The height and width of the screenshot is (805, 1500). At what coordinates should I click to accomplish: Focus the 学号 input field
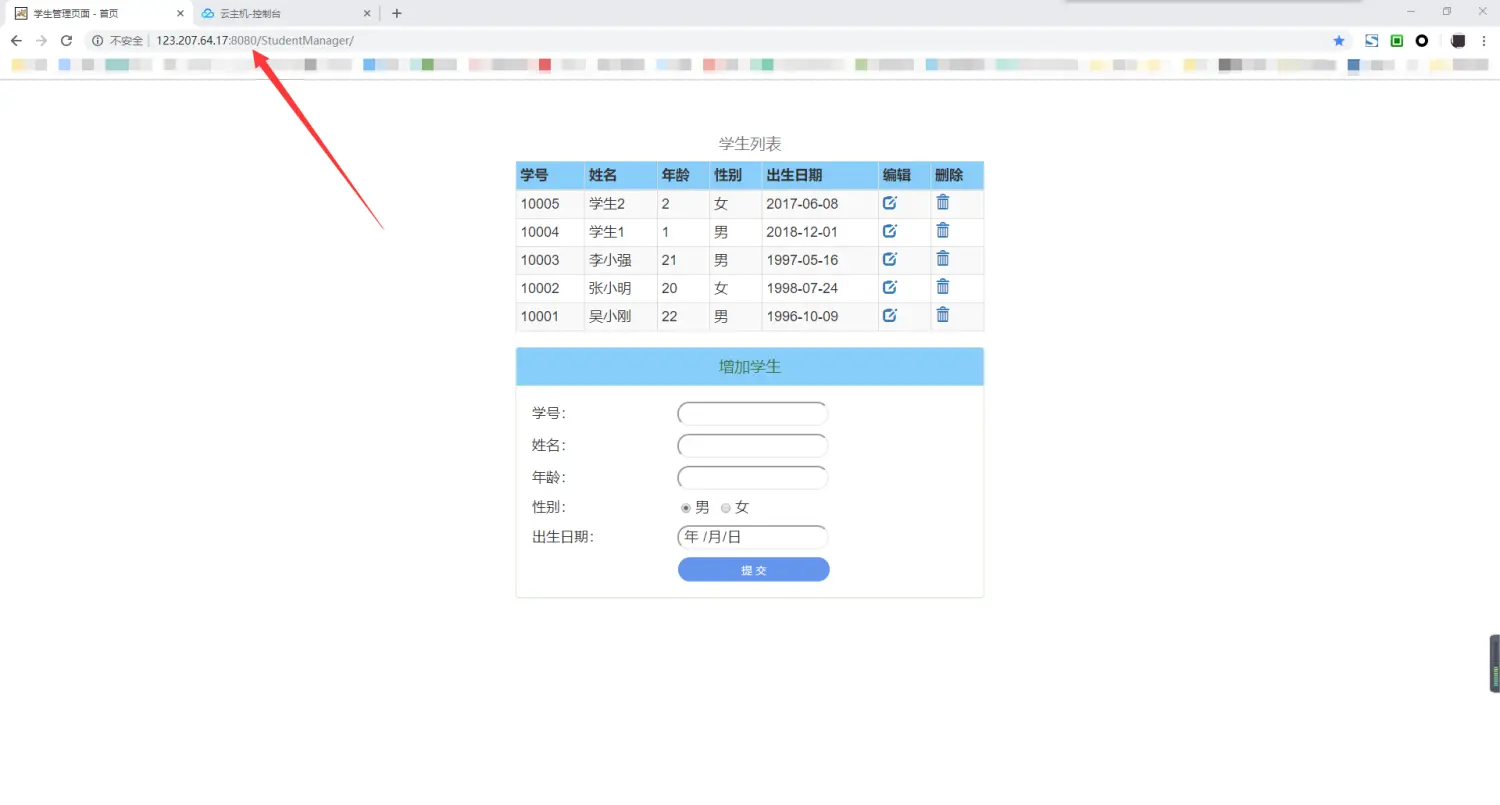(753, 413)
